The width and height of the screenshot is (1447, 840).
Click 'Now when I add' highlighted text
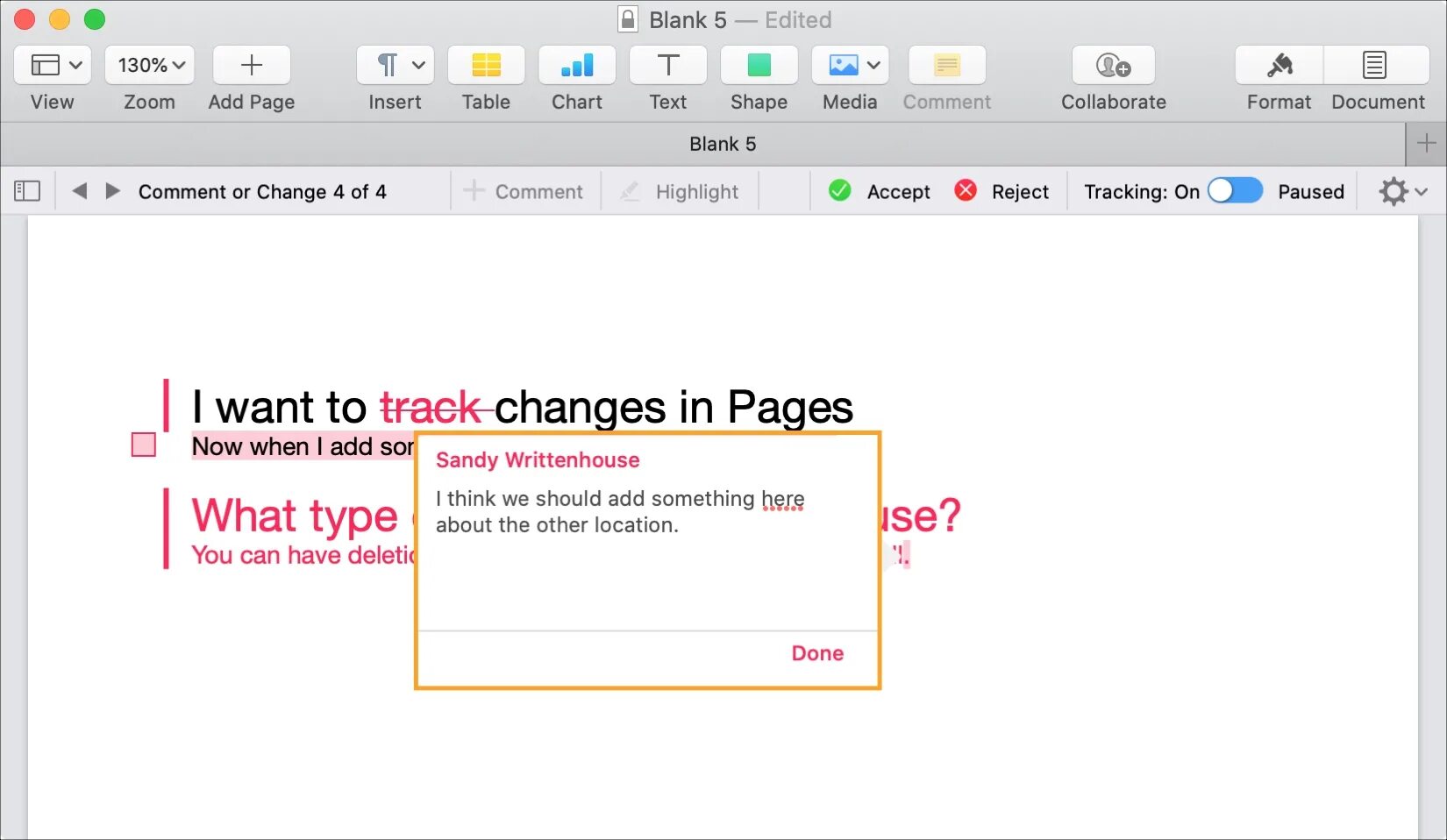tap(303, 446)
